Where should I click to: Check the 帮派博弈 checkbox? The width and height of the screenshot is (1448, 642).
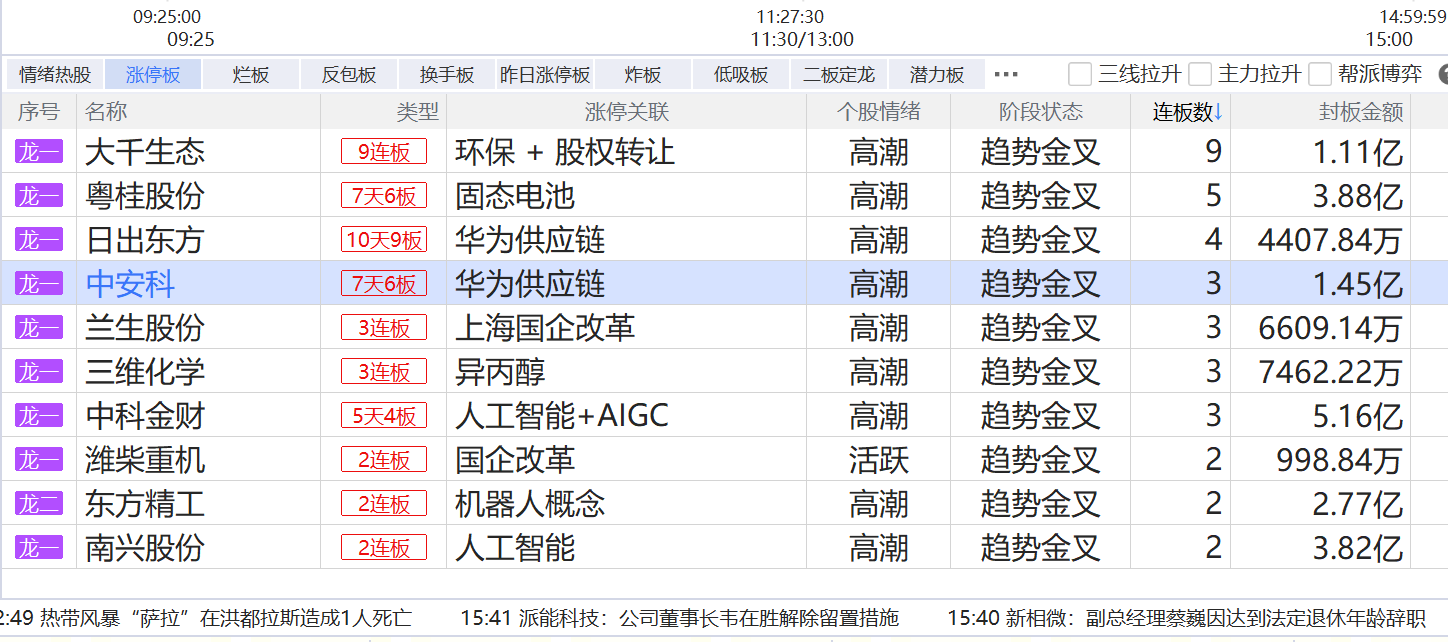[1320, 74]
